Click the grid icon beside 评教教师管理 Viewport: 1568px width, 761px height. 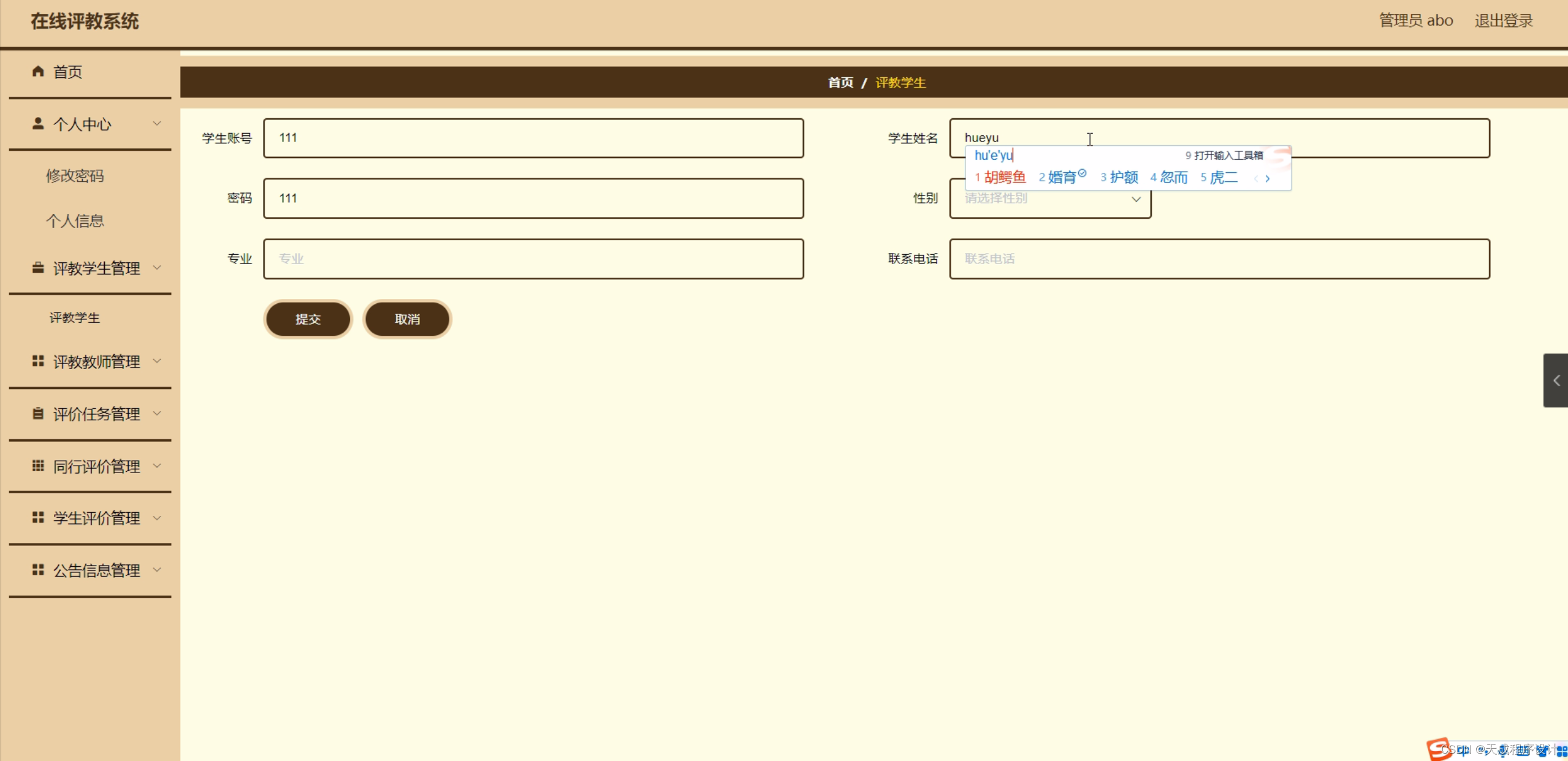[x=37, y=361]
